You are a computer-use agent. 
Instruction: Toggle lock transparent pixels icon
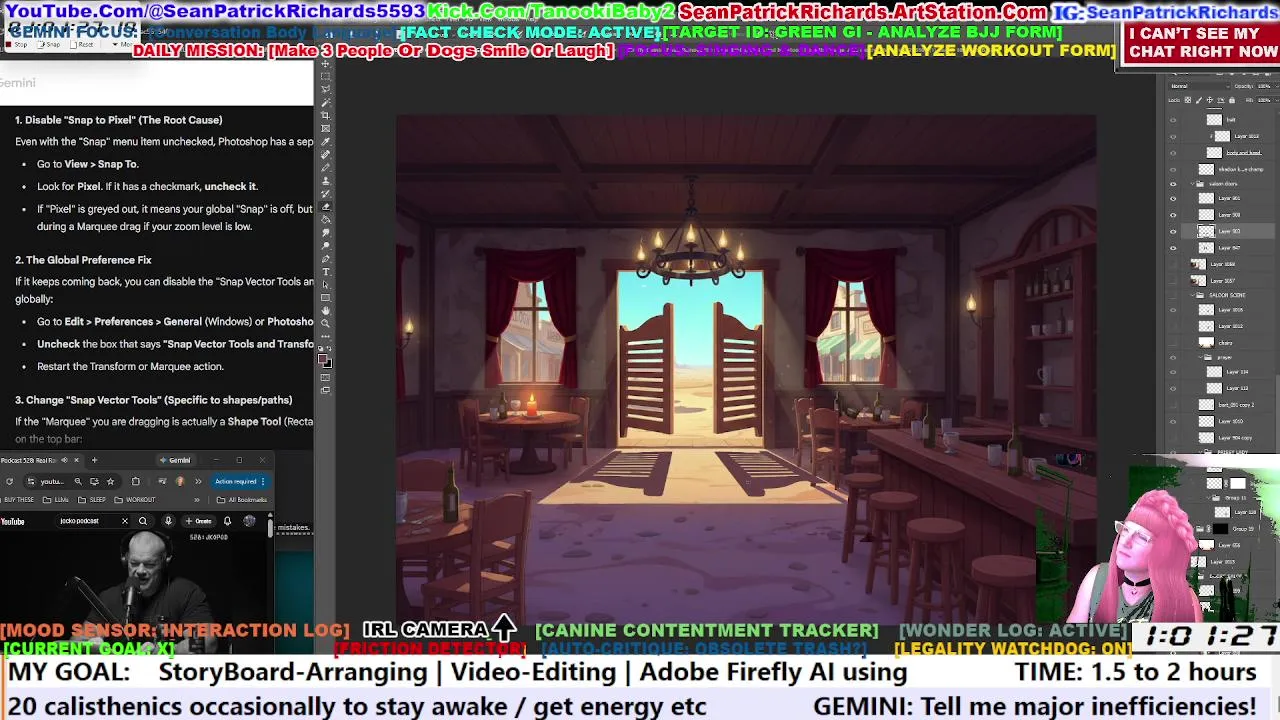1187,100
